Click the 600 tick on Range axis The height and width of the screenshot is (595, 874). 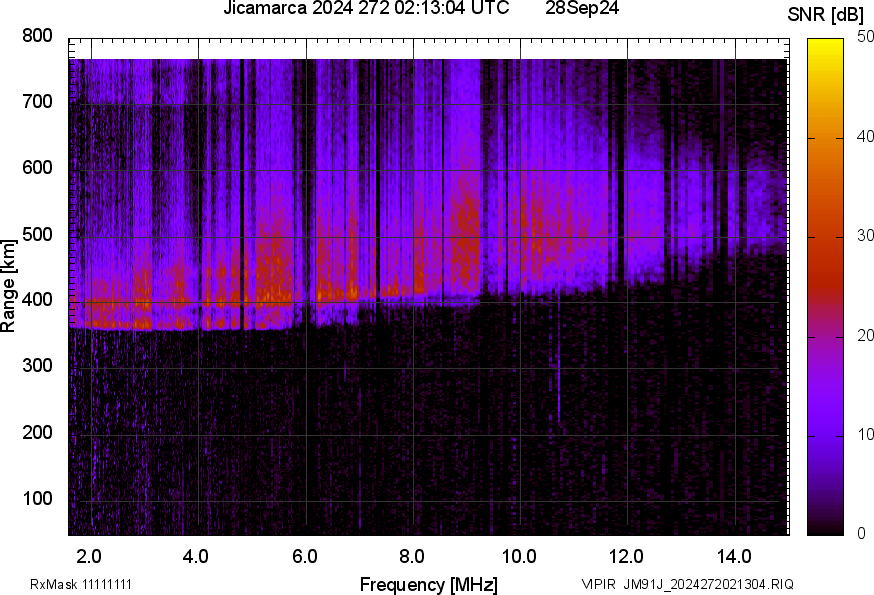point(37,168)
